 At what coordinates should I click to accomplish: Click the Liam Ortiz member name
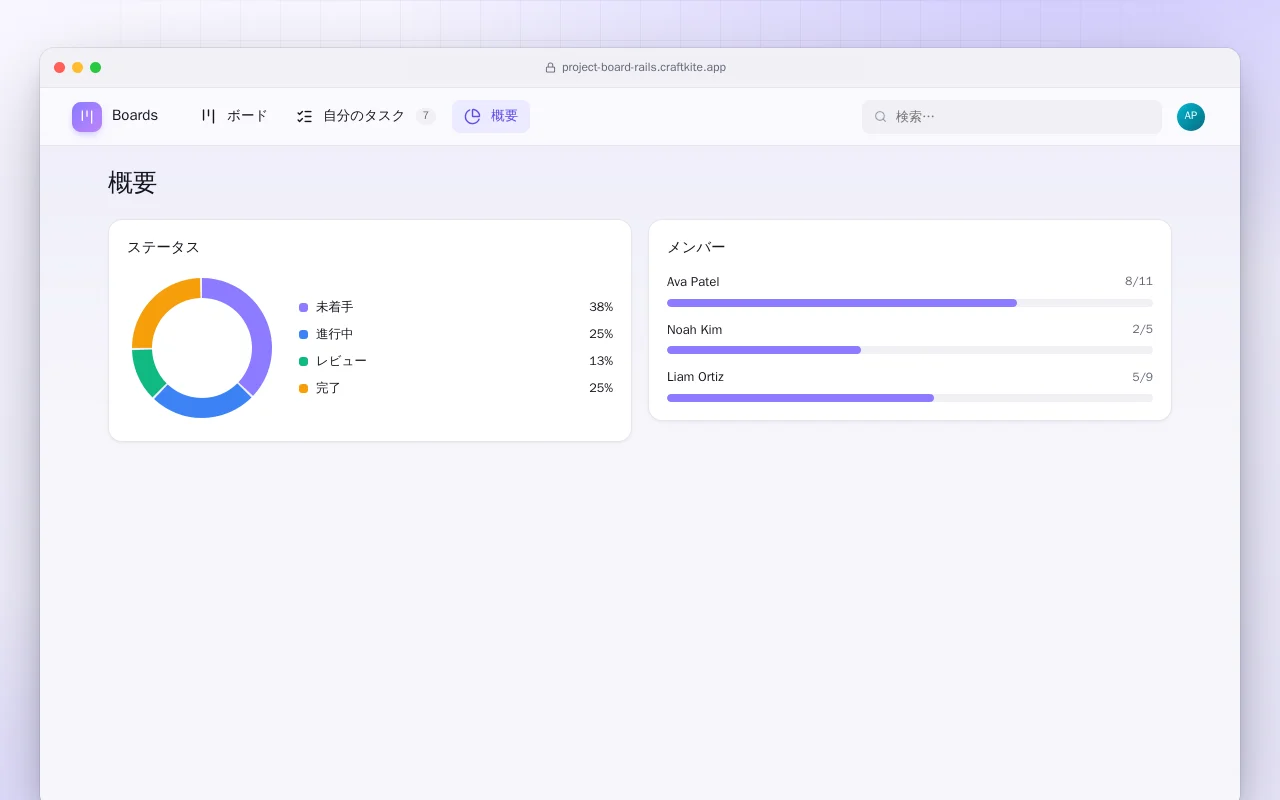[695, 377]
